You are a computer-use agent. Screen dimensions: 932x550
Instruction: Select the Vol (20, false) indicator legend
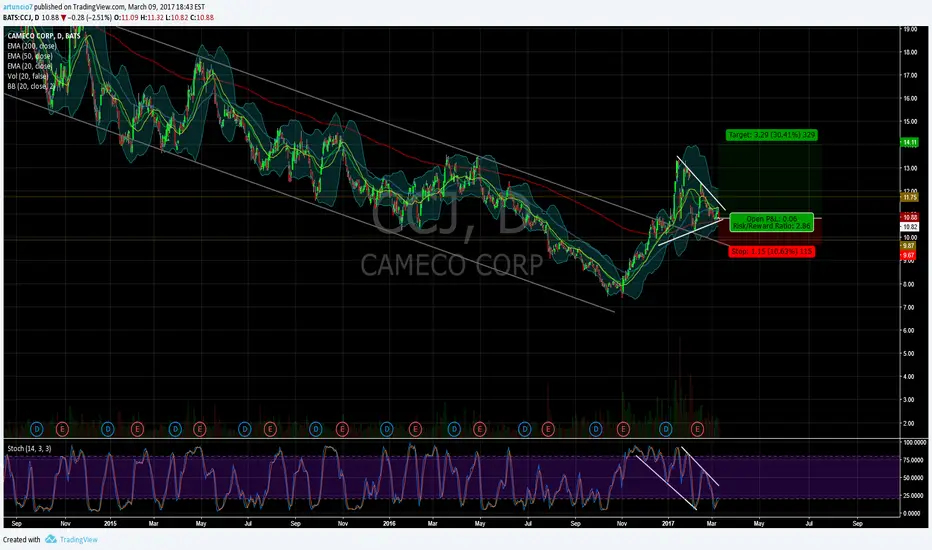tap(28, 77)
